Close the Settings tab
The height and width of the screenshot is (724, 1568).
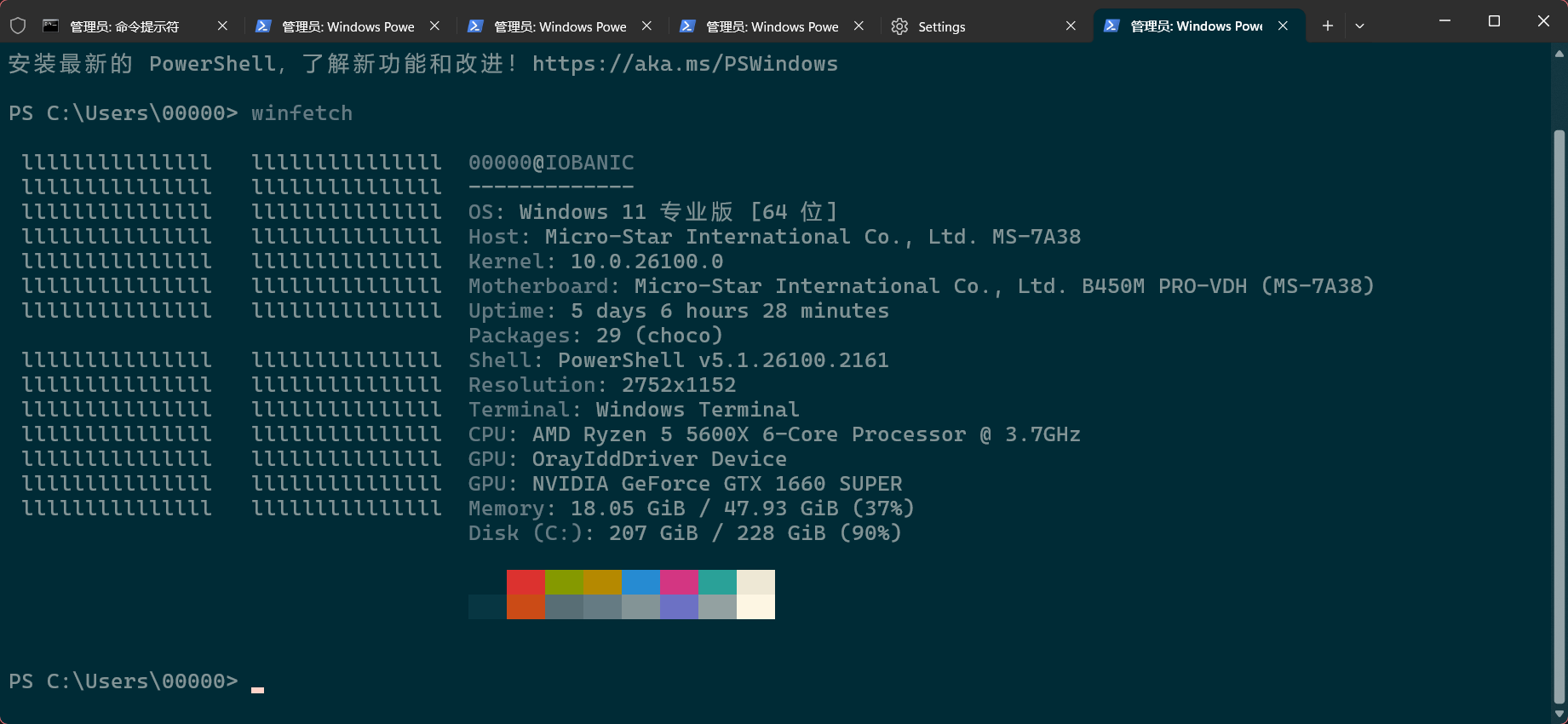[1071, 26]
